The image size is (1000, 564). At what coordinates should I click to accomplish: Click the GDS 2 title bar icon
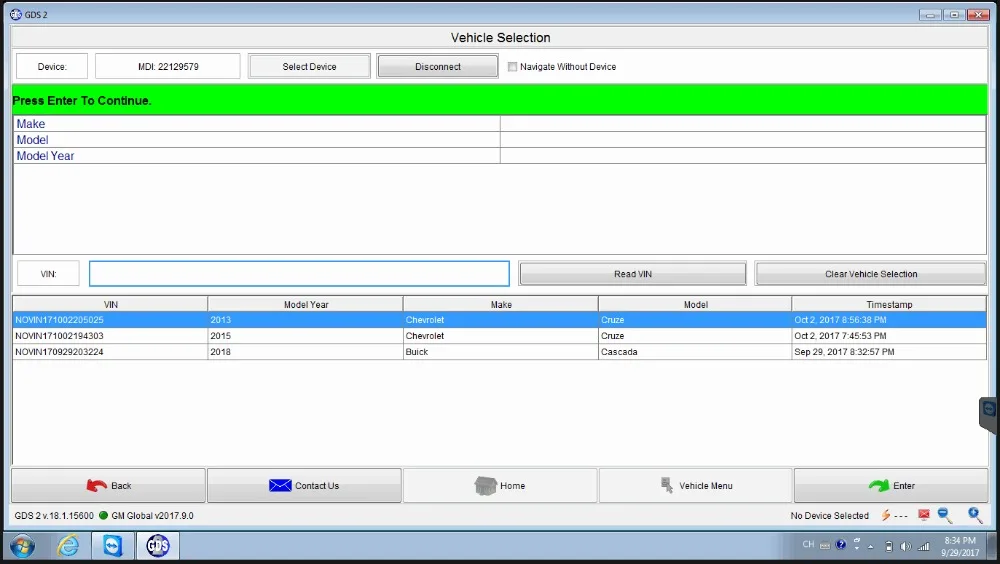click(16, 14)
